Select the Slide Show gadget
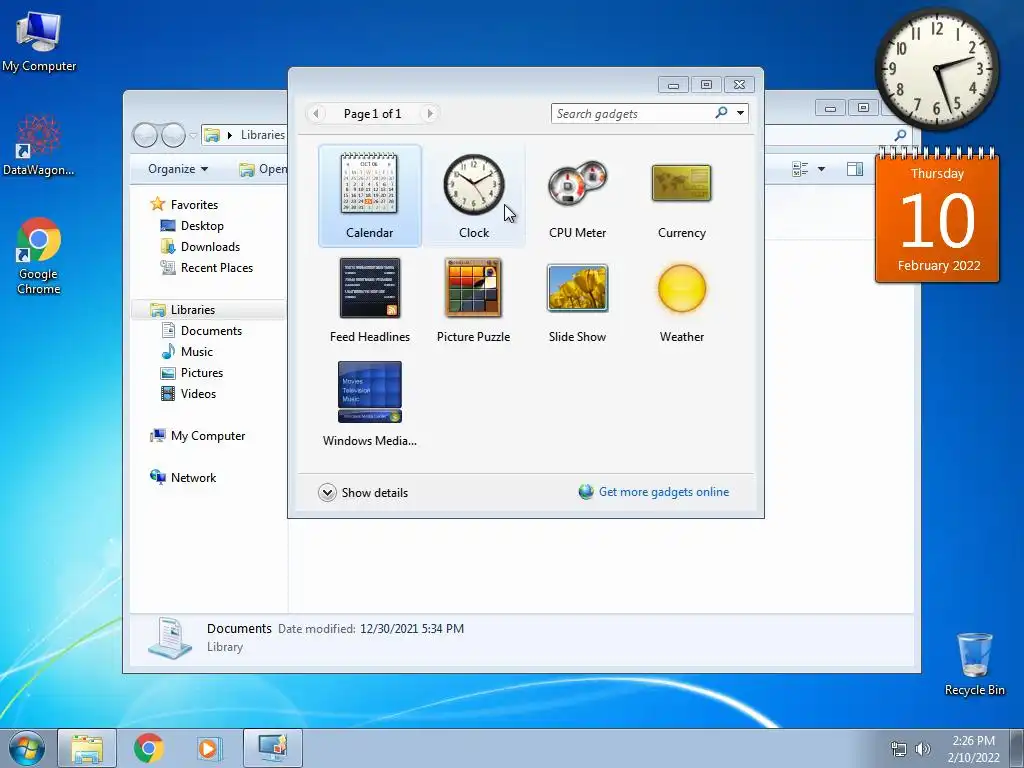1024x768 pixels. coord(577,300)
